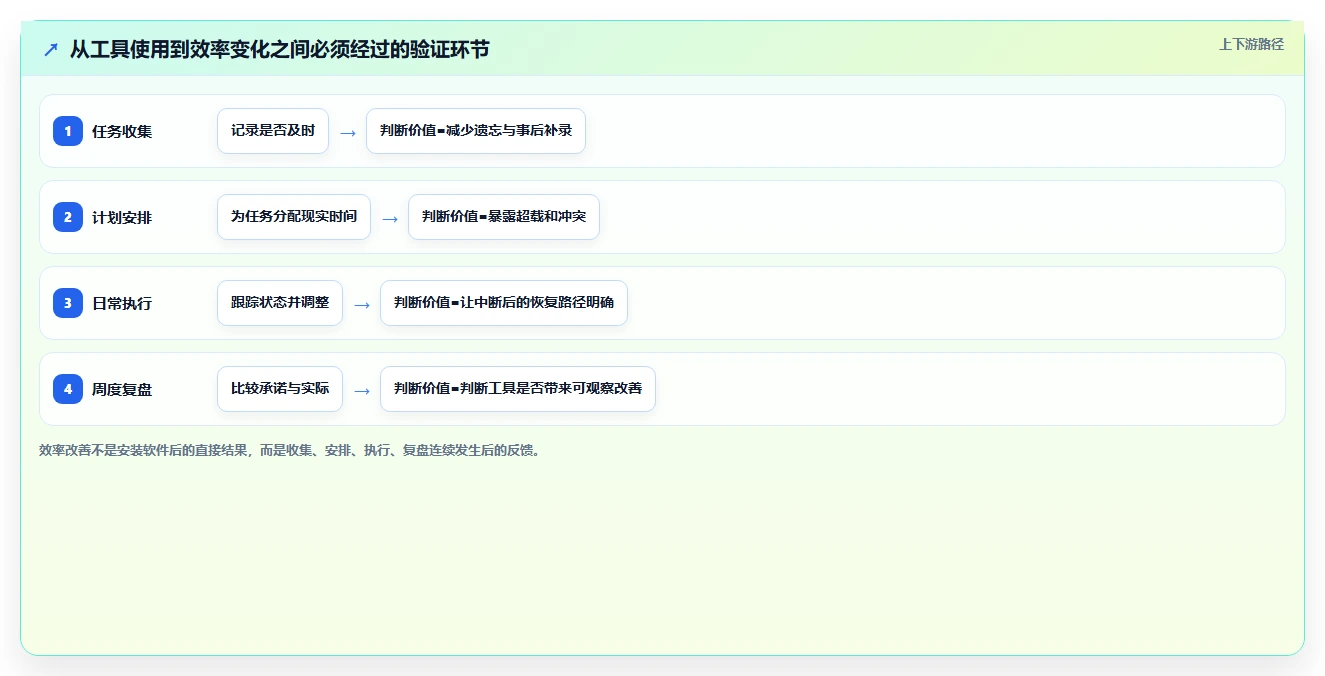Click the title 从工具使用到效率变化之间必须经过的验证环节
Image resolution: width=1325 pixels, height=676 pixels.
(x=280, y=49)
